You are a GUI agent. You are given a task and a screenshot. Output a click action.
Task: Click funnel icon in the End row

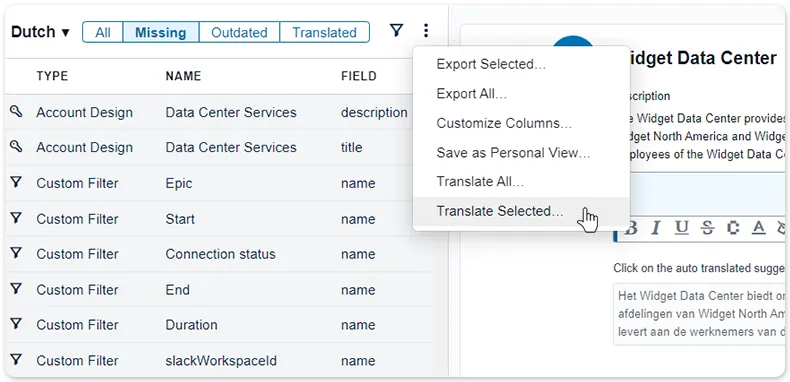pyautogui.click(x=16, y=289)
